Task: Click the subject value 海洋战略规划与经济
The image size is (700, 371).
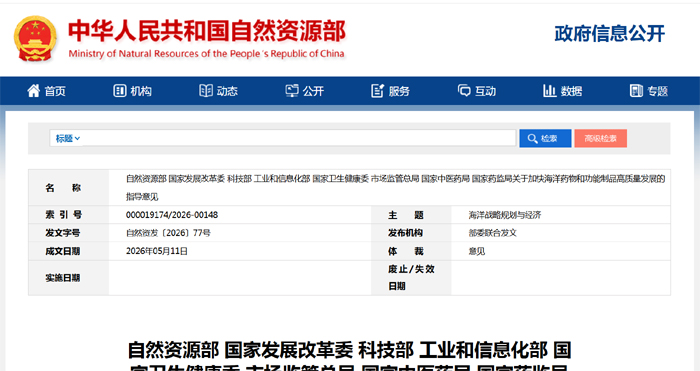Action: pyautogui.click(x=505, y=215)
